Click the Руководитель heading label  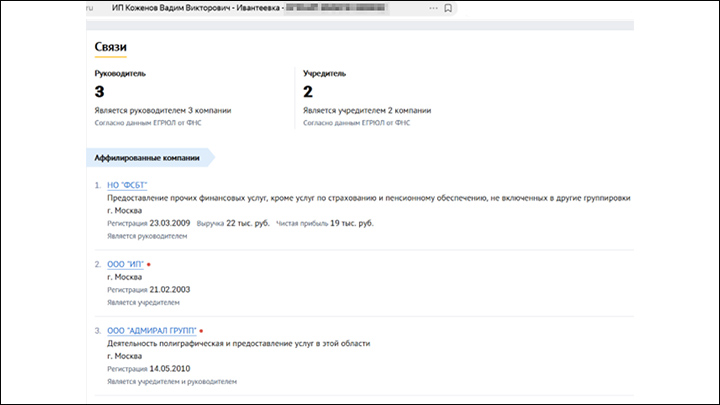click(x=120, y=73)
